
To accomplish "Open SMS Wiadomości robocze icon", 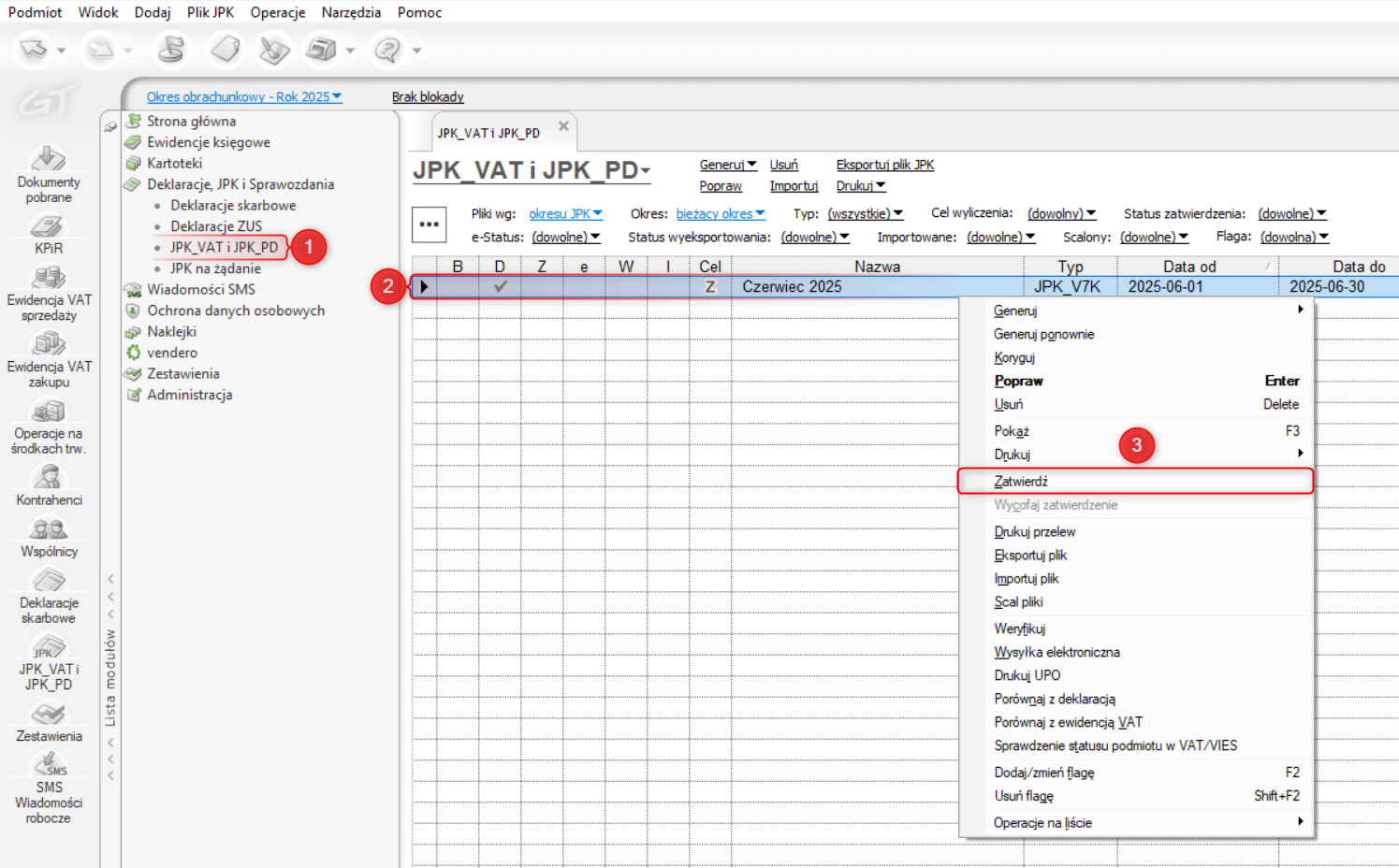I will click(x=49, y=765).
